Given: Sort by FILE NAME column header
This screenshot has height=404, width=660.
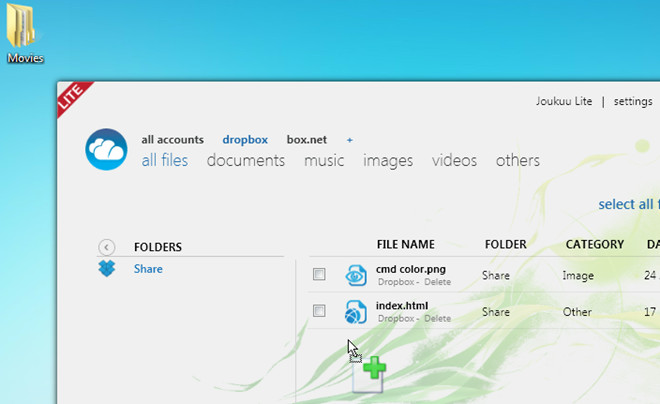Looking at the screenshot, I should click(x=406, y=245).
